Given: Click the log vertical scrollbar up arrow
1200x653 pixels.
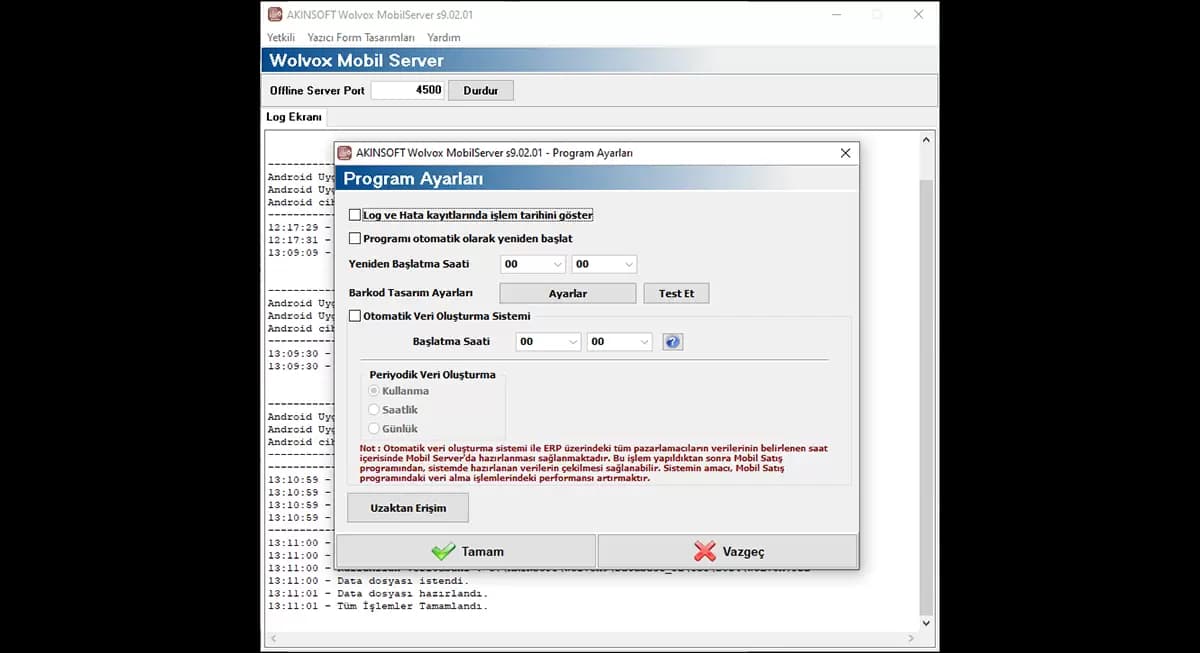Looking at the screenshot, I should [925, 140].
